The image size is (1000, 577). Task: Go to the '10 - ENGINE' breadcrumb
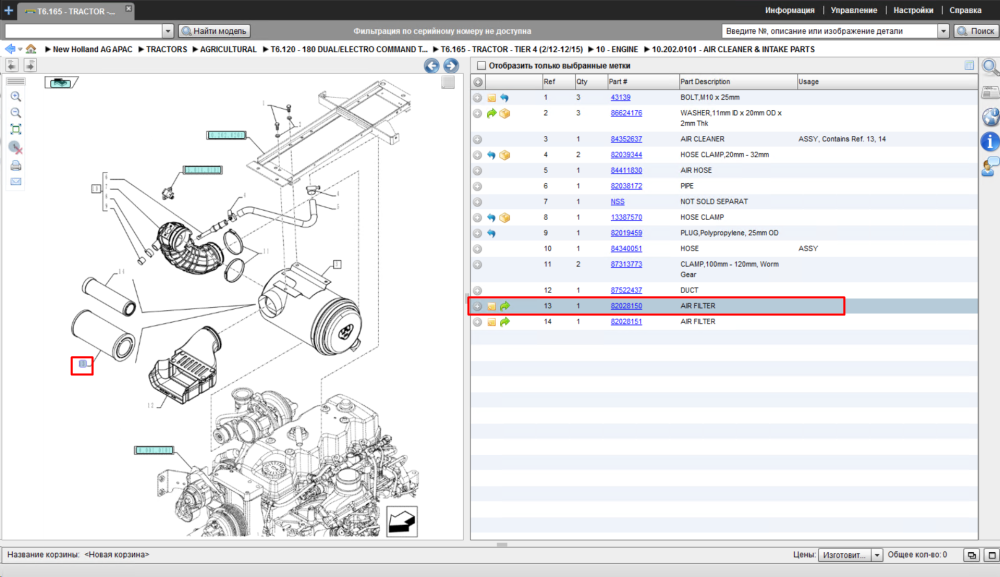617,49
